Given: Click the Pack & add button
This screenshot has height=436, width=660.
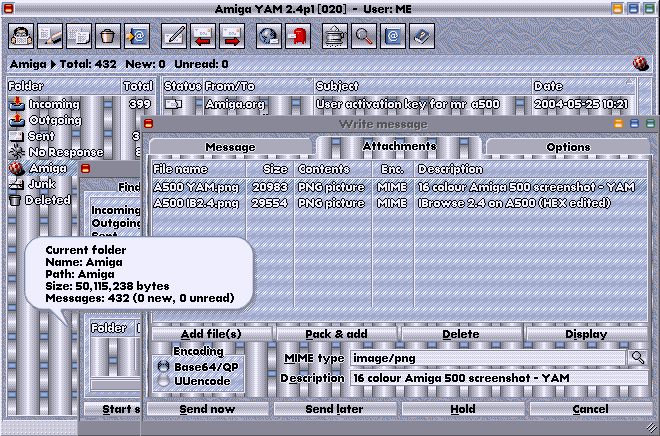Looking at the screenshot, I should coord(336,334).
